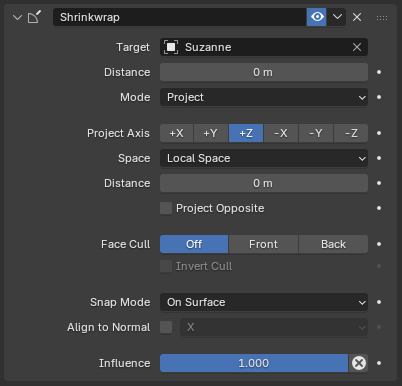The image size is (402, 386).
Task: Click the Influence slider at 1.000
Action: (x=254, y=363)
